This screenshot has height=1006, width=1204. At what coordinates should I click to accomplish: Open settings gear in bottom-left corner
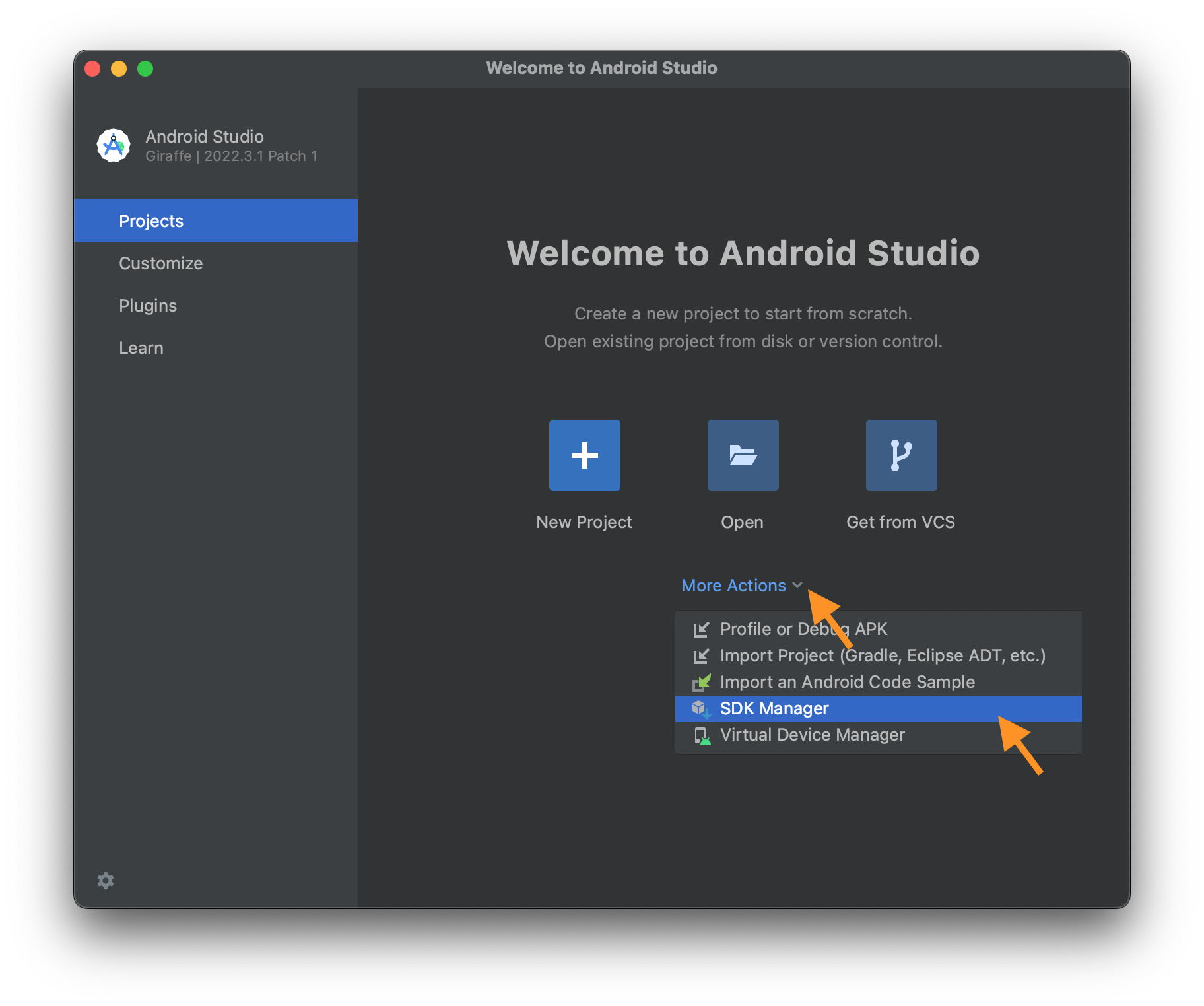(x=106, y=881)
